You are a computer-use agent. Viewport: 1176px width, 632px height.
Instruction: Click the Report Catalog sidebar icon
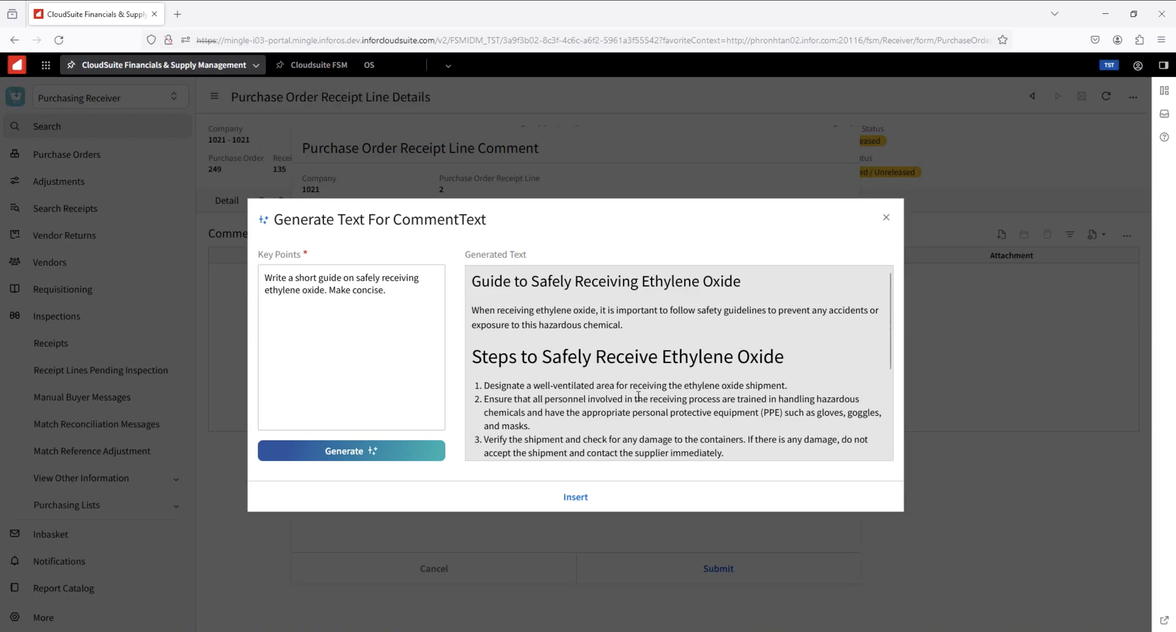coord(14,588)
